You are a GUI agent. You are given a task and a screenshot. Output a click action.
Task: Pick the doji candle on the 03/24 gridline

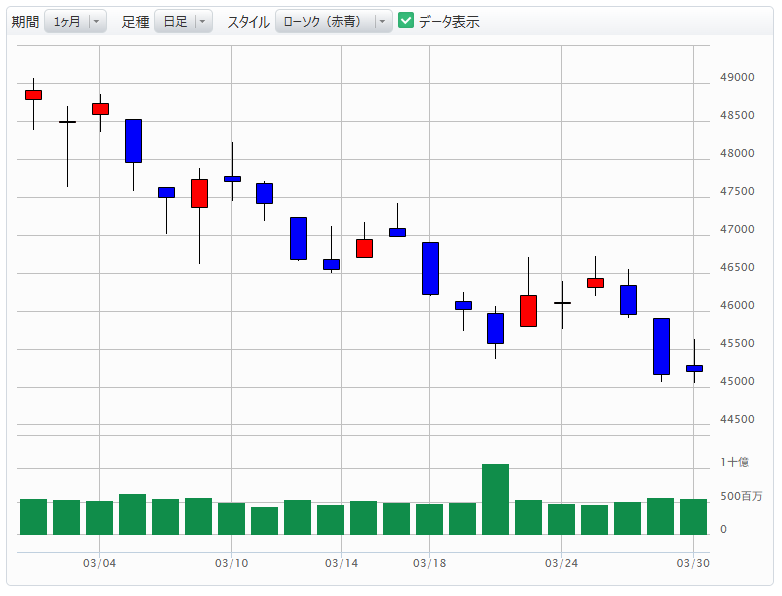click(x=562, y=303)
